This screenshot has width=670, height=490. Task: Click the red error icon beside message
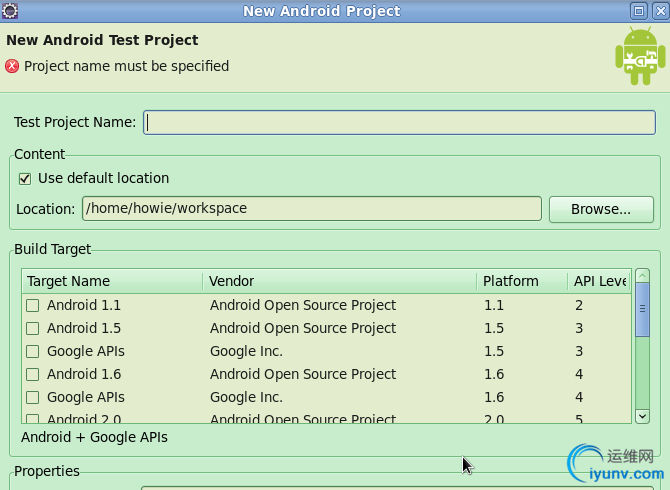point(12,66)
